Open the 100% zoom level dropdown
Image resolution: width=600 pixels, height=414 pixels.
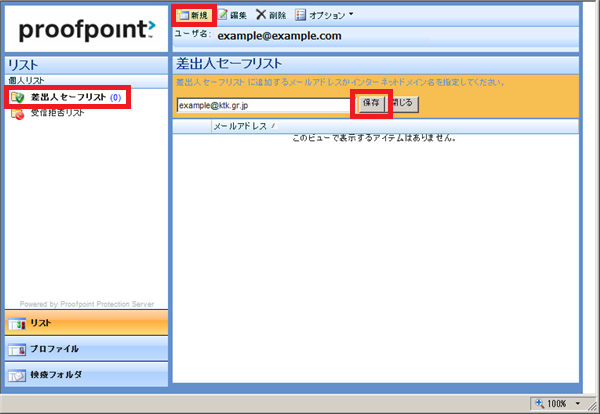point(578,403)
